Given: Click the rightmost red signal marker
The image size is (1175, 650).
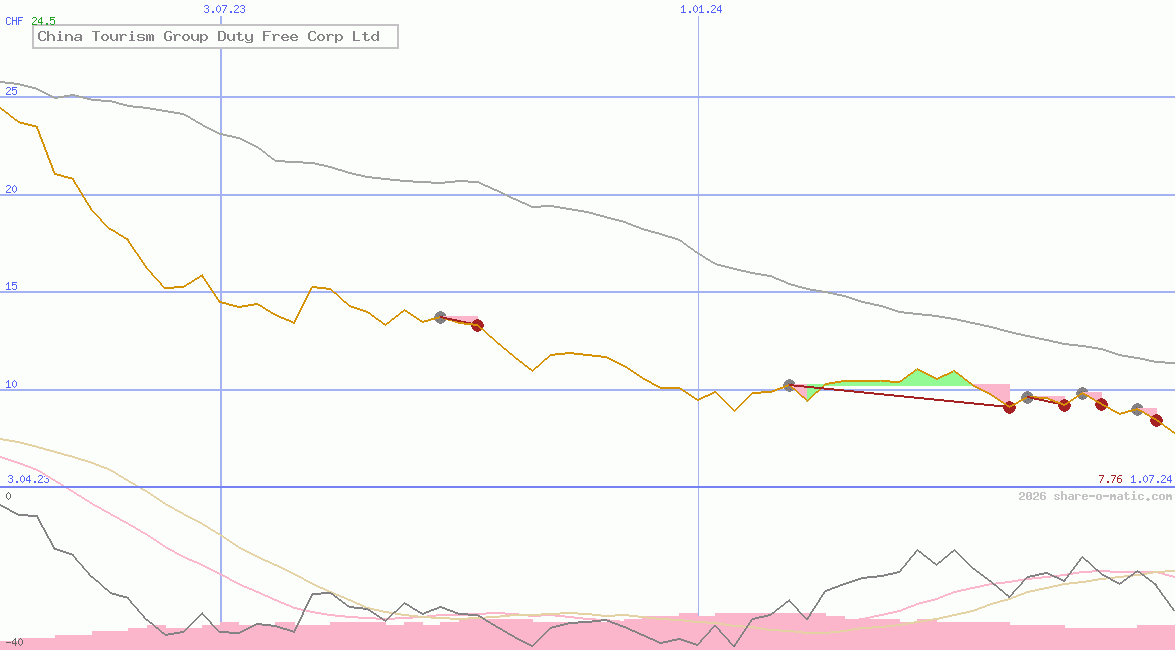Looking at the screenshot, I should [1156, 421].
